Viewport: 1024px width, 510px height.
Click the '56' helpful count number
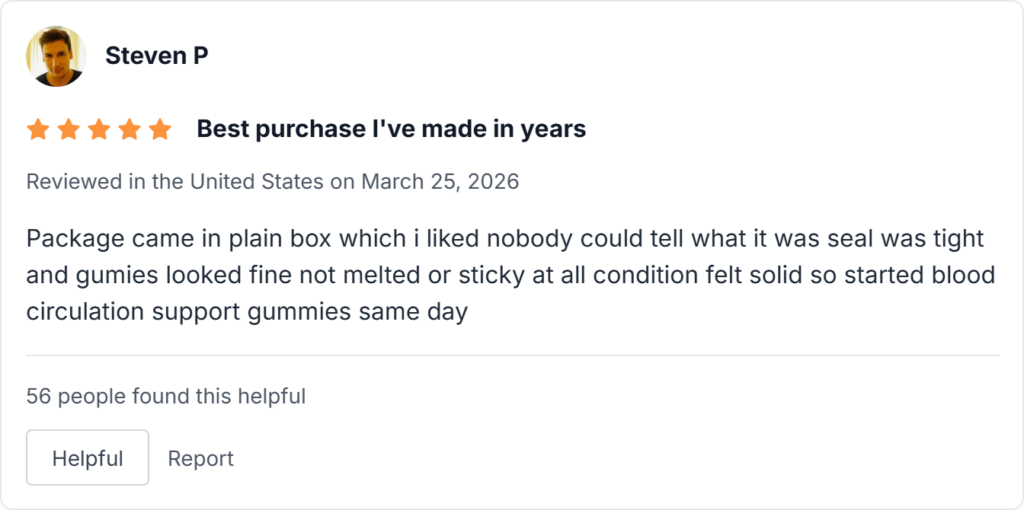38,396
